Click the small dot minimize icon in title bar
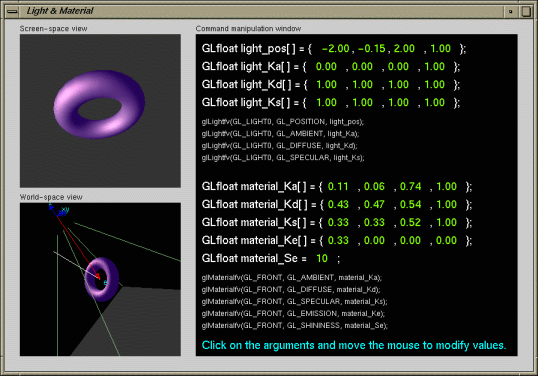This screenshot has width=538, height=376. pos(511,11)
